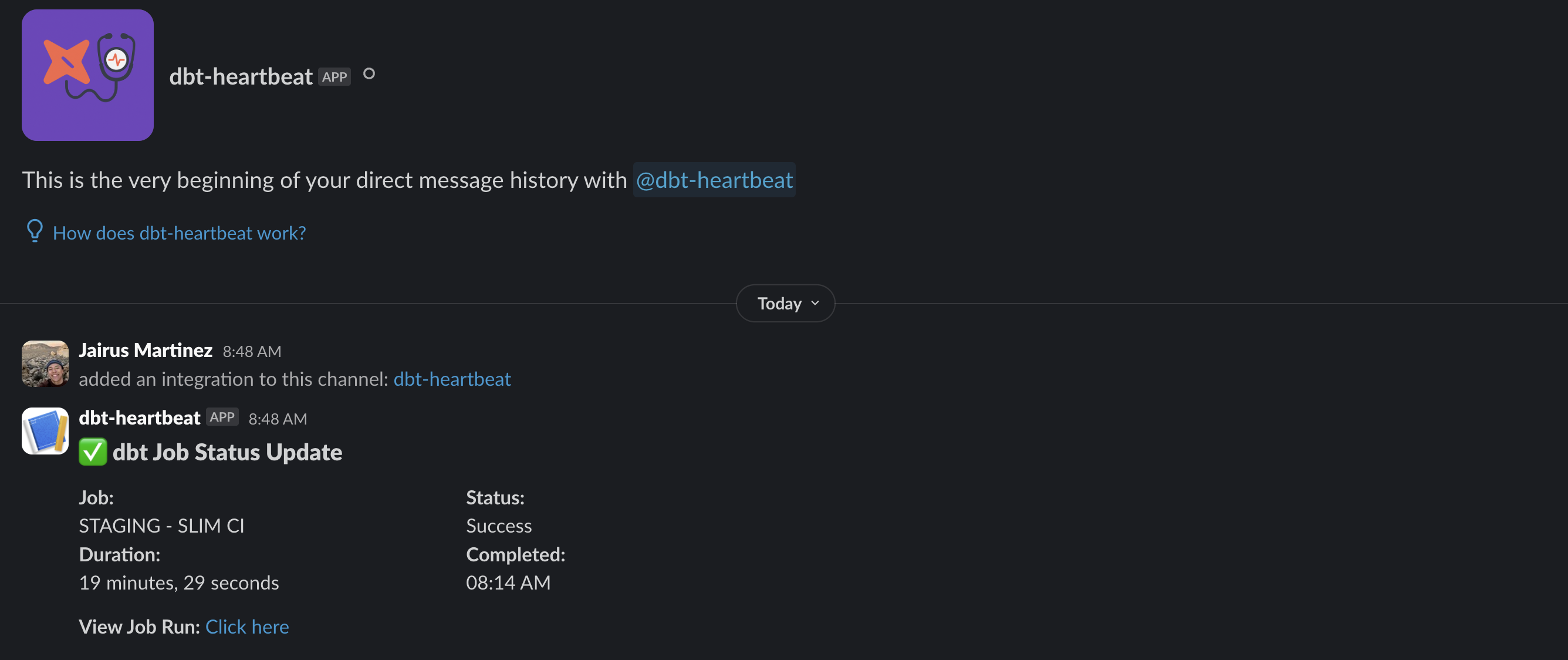Click the green checkmark emoji in the status update
The image size is (1568, 660).
[x=93, y=452]
